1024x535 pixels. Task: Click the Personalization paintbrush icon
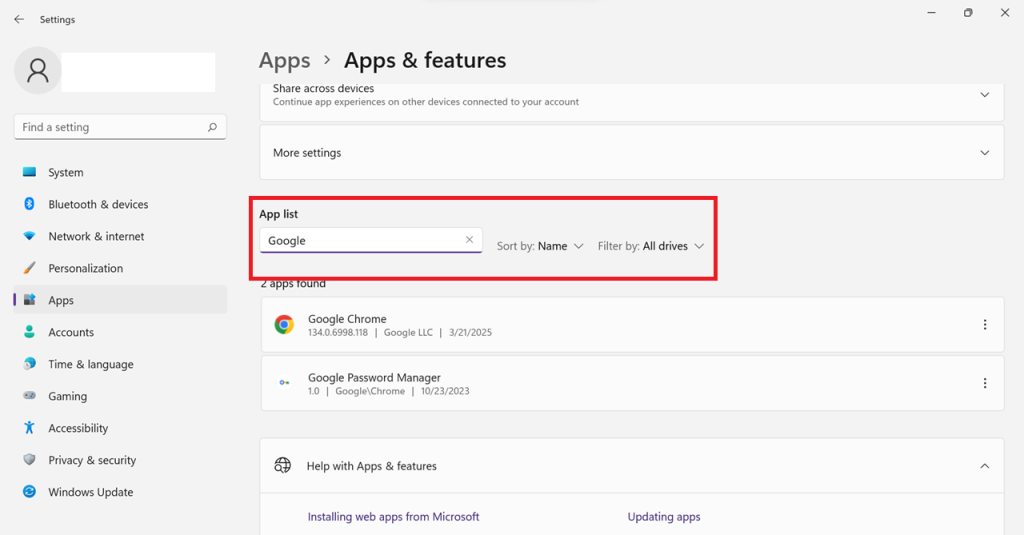coord(29,268)
